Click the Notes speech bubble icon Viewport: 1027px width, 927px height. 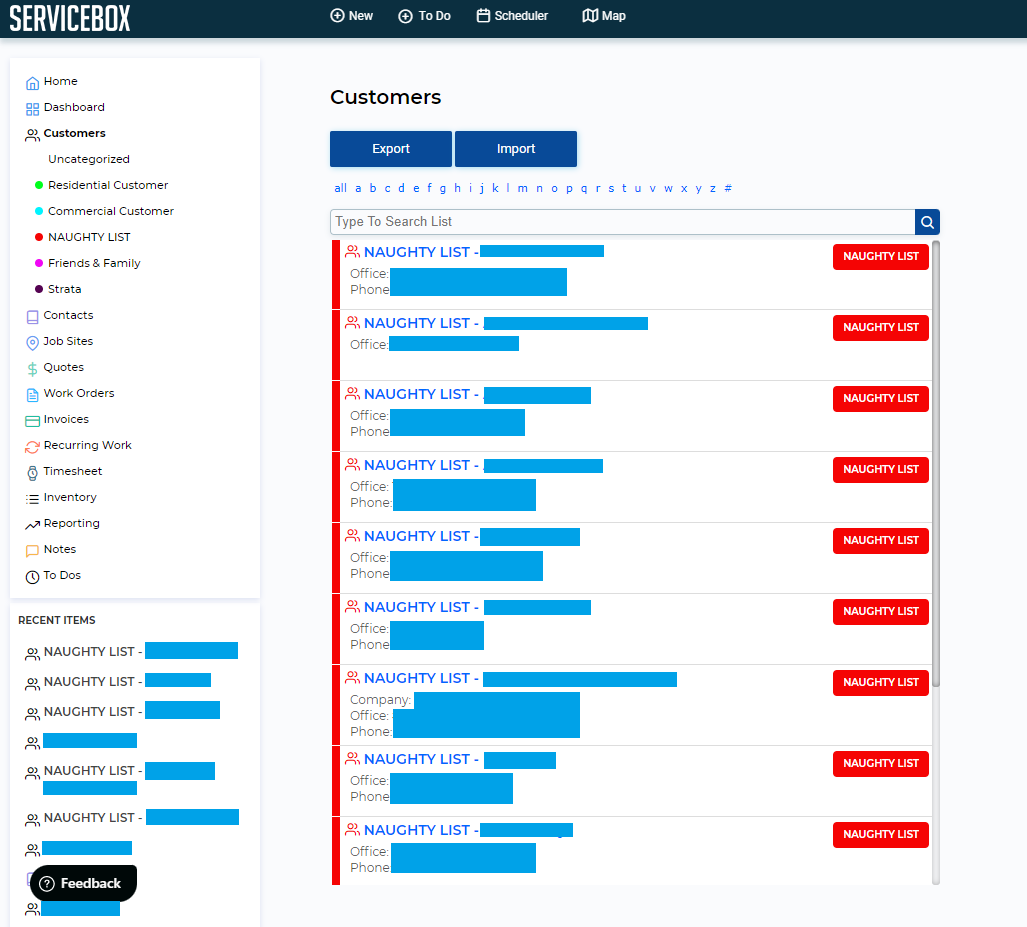[x=32, y=551]
